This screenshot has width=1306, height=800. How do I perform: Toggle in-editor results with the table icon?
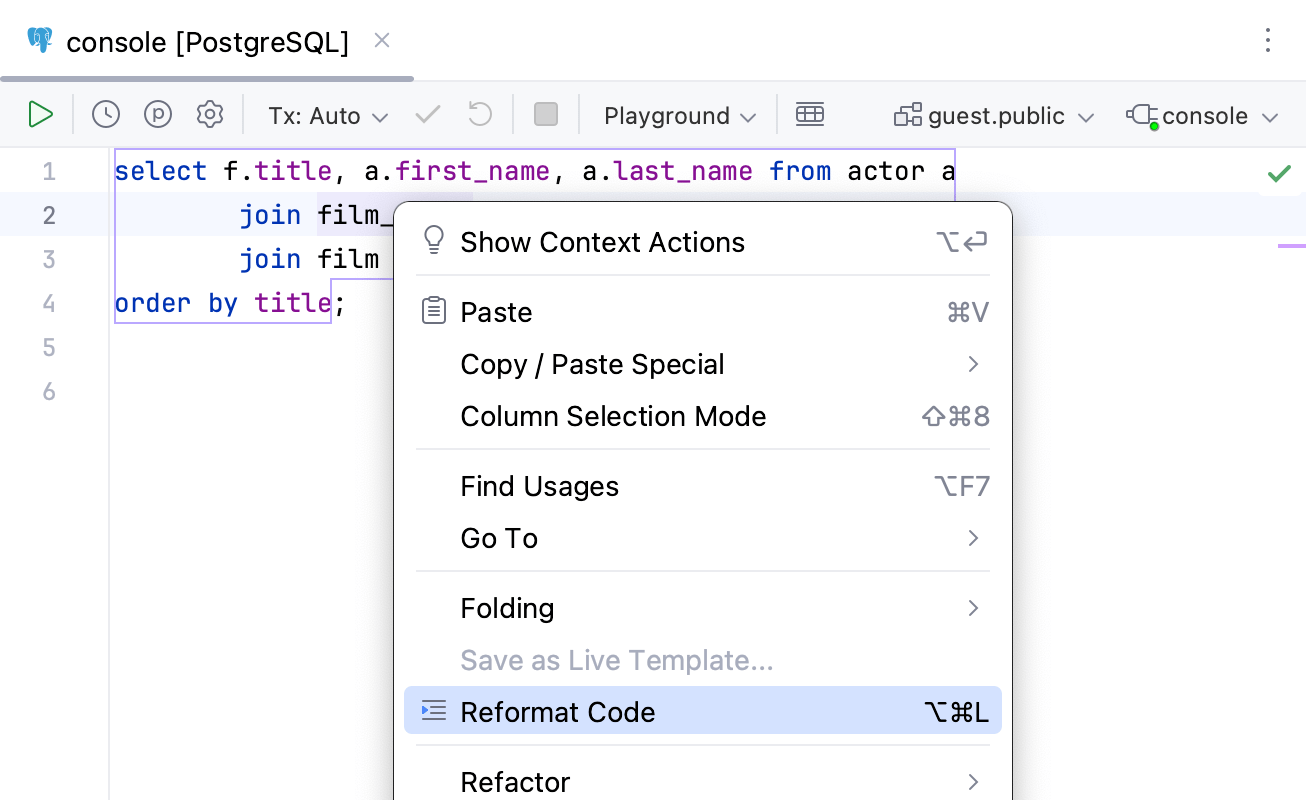[810, 114]
